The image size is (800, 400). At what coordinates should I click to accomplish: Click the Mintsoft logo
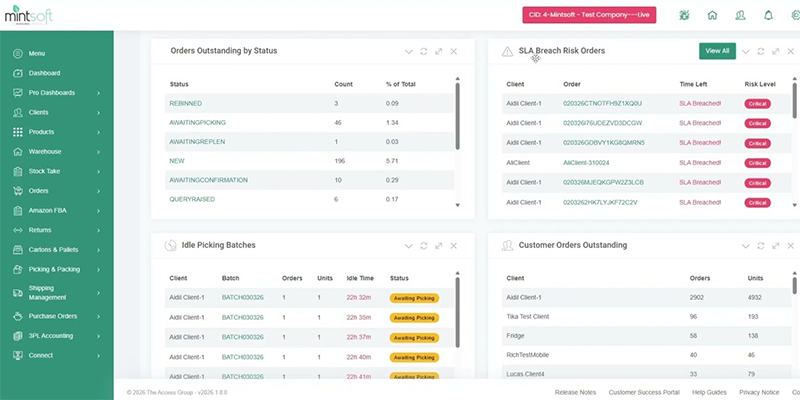coord(29,15)
